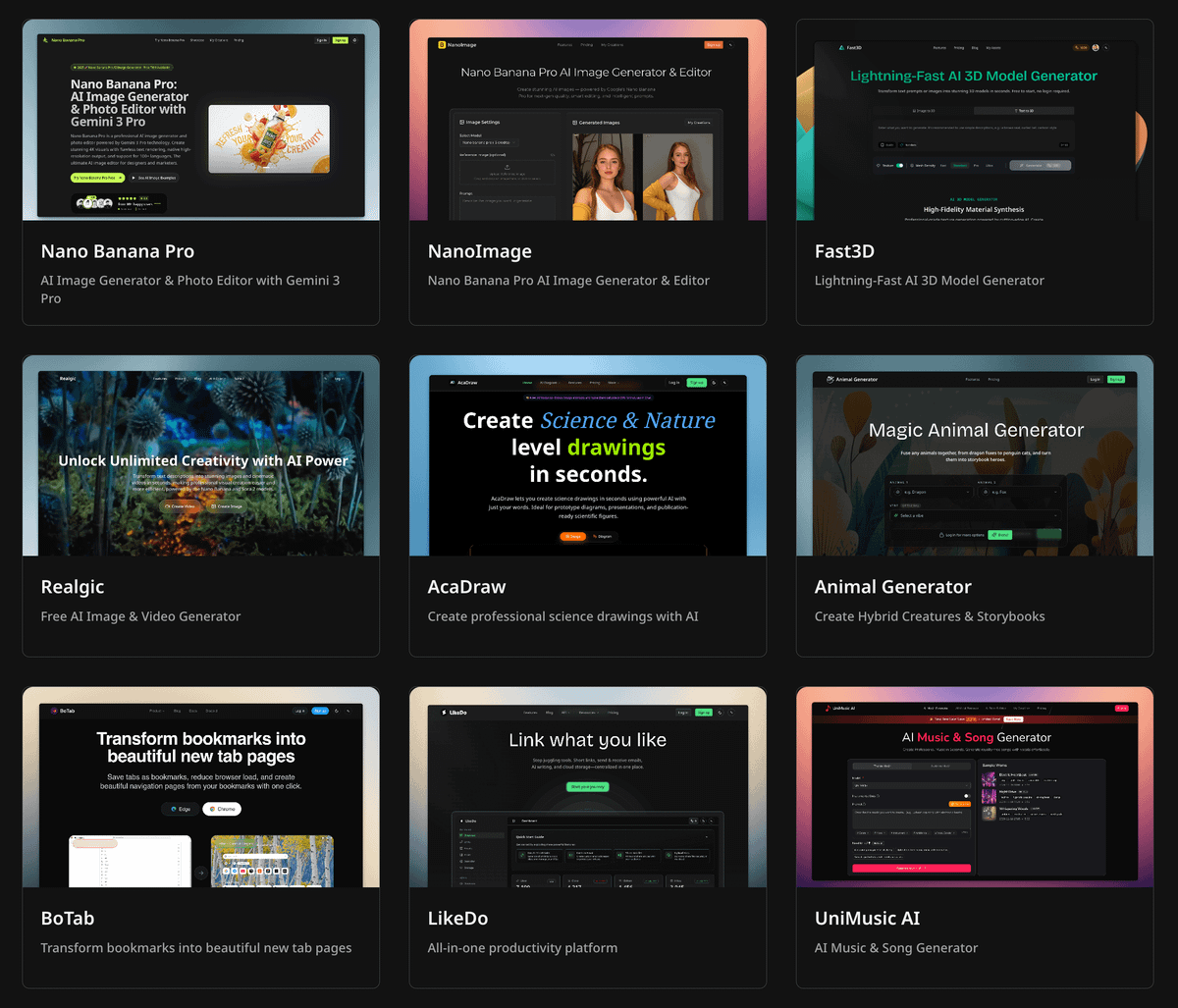The image size is (1178, 1008).
Task: Click the BoTab card title
Action: pyautogui.click(x=68, y=919)
